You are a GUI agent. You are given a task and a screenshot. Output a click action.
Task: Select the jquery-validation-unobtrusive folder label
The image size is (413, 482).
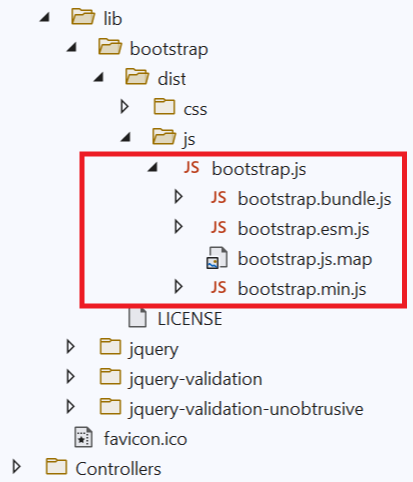point(246,410)
